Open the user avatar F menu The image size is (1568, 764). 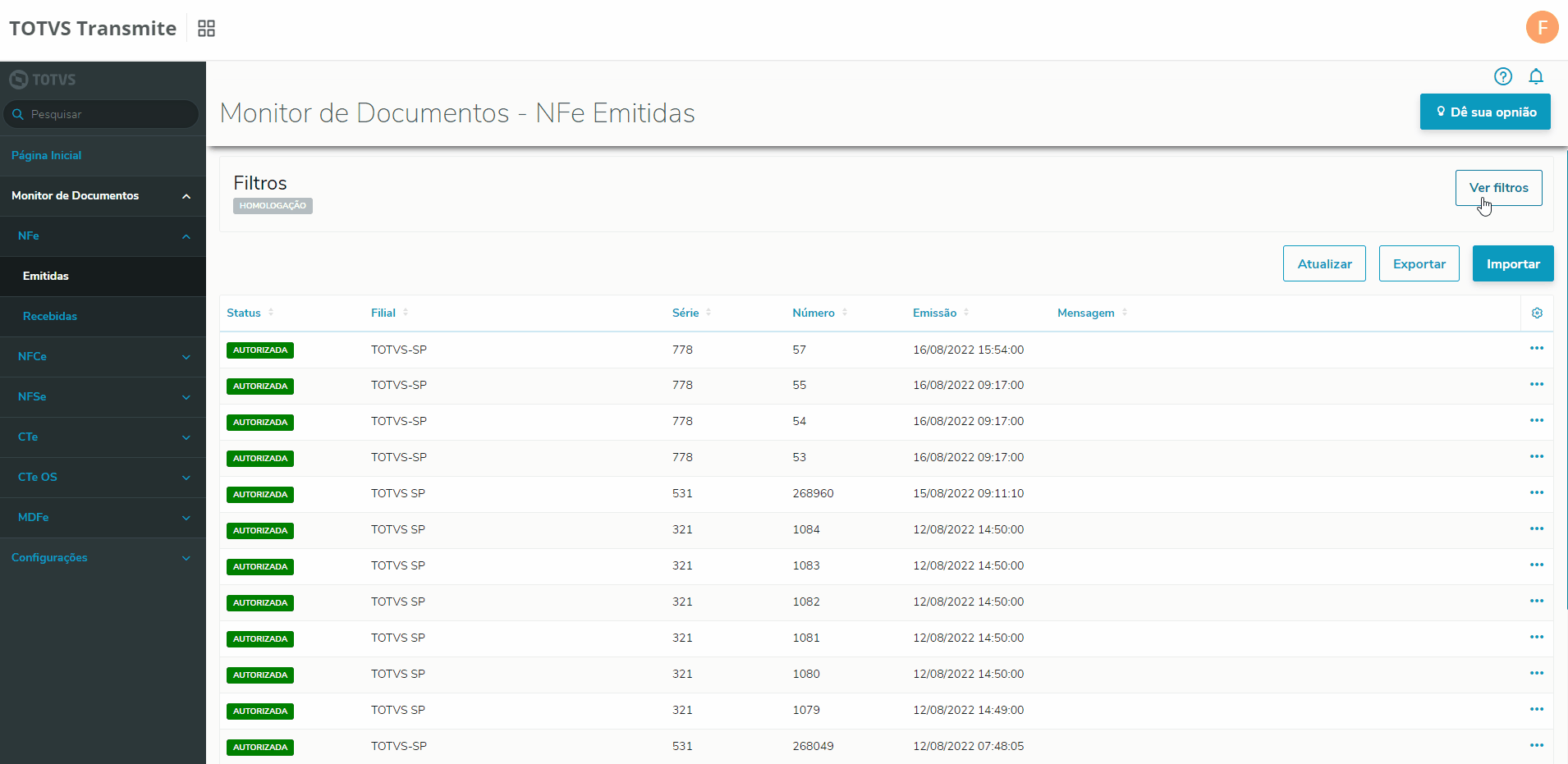tap(1542, 27)
